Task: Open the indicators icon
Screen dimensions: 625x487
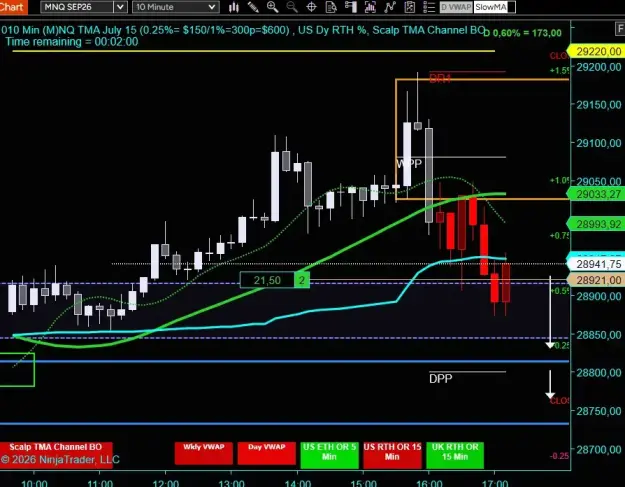Action: [x=370, y=7]
